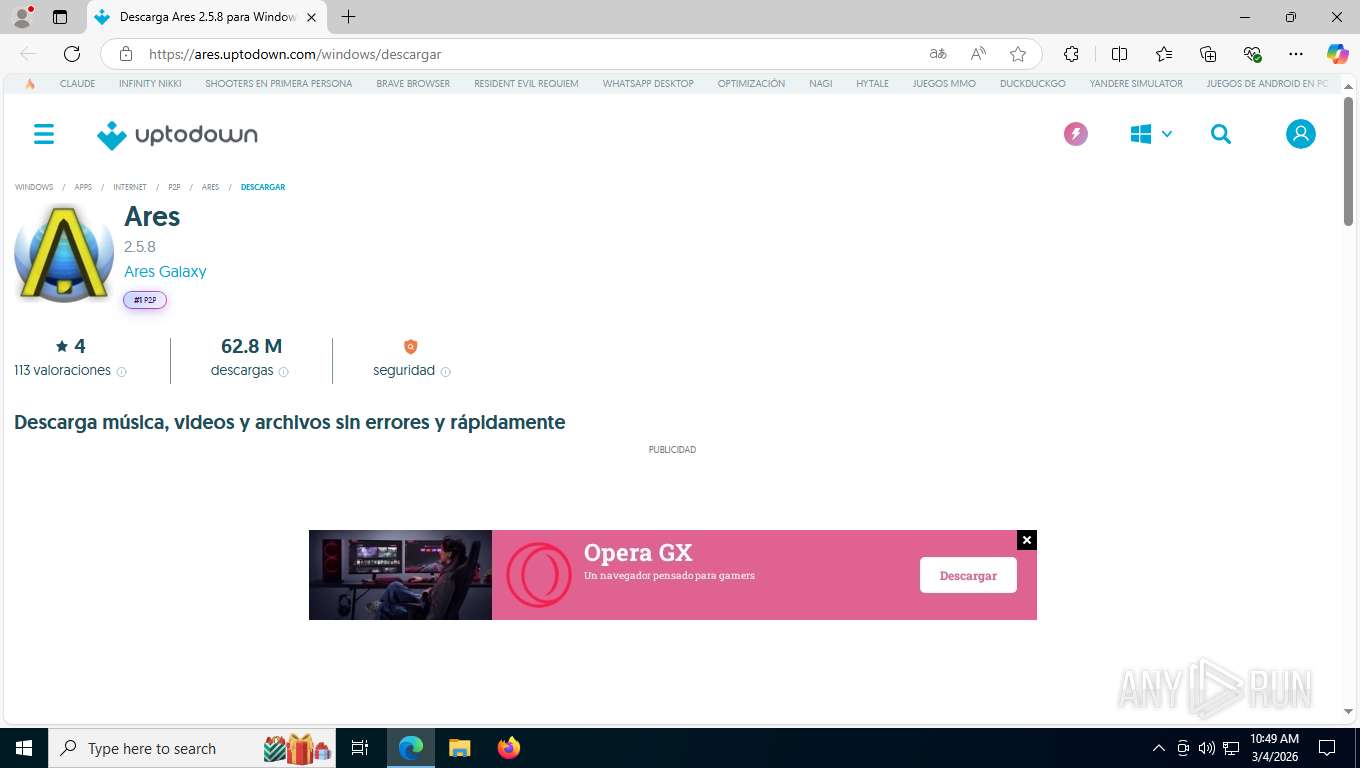Open Task View on taskbar
Image resolution: width=1360 pixels, height=768 pixels.
[x=360, y=748]
